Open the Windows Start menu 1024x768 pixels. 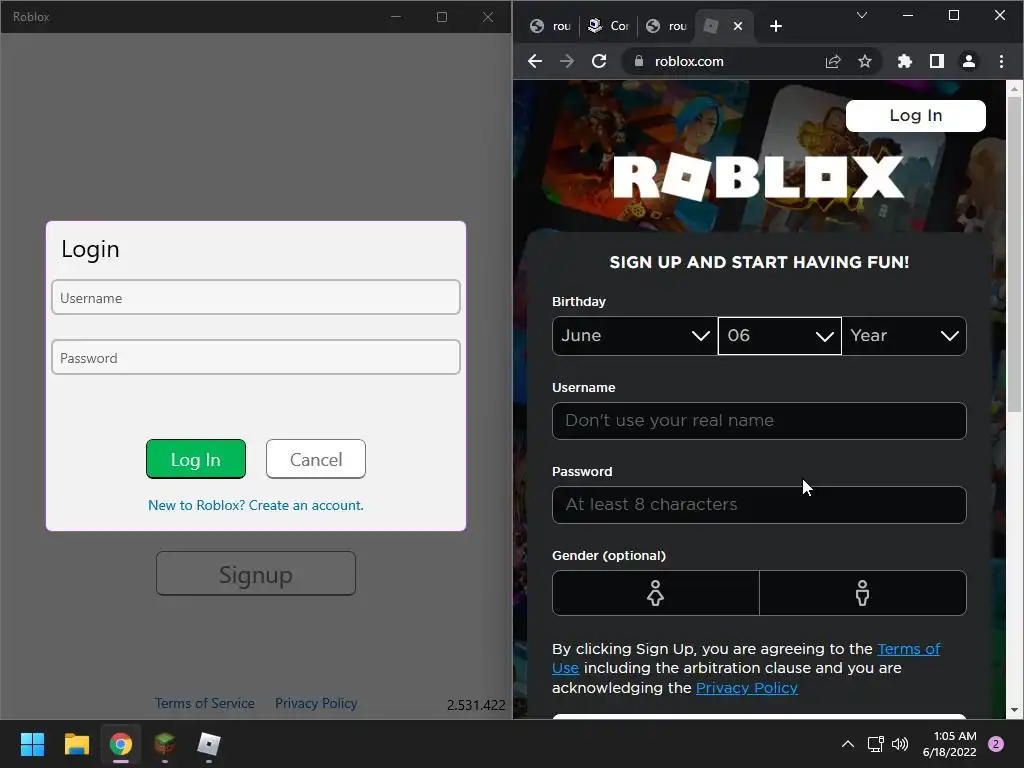32,744
